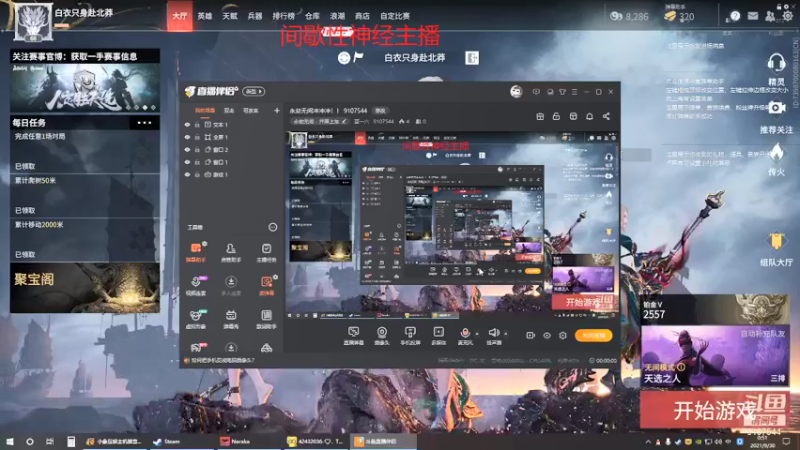This screenshot has width=800, height=450.
Task: Expand the microphone volume arrow
Action: pyautogui.click(x=477, y=334)
